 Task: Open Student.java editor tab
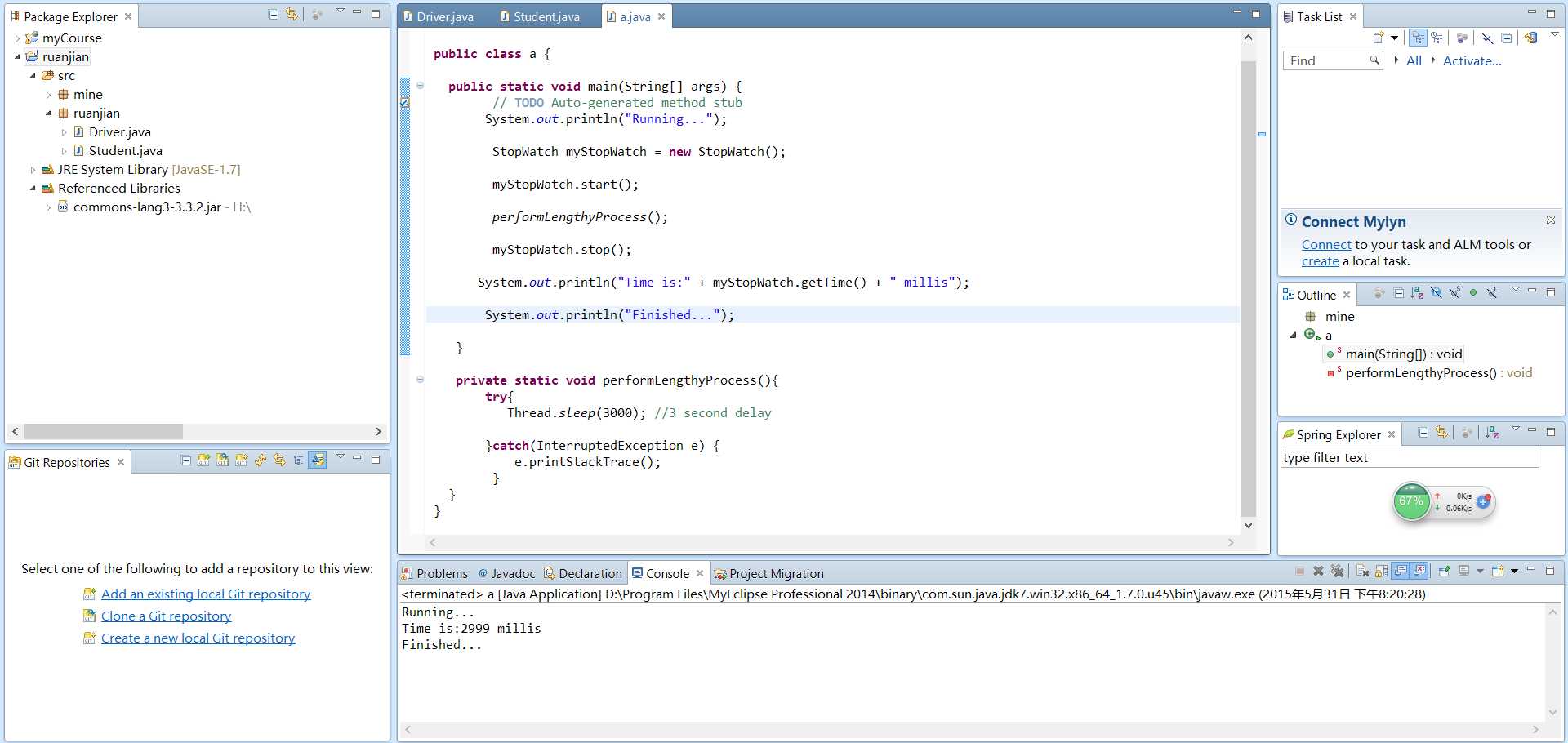(x=540, y=16)
